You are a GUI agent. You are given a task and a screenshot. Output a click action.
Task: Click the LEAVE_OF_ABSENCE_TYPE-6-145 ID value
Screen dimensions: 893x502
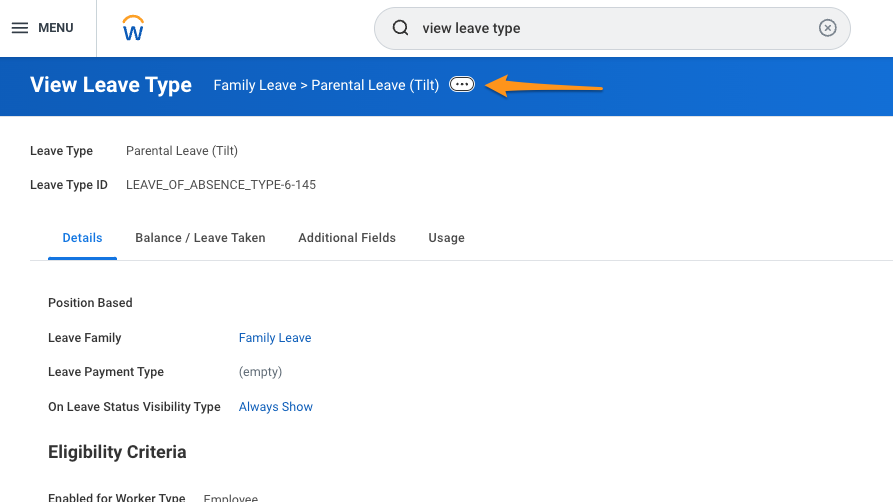(220, 185)
